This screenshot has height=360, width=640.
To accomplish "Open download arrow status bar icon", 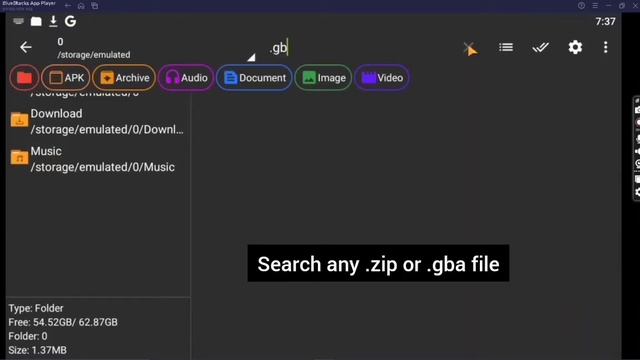I will click(53, 21).
